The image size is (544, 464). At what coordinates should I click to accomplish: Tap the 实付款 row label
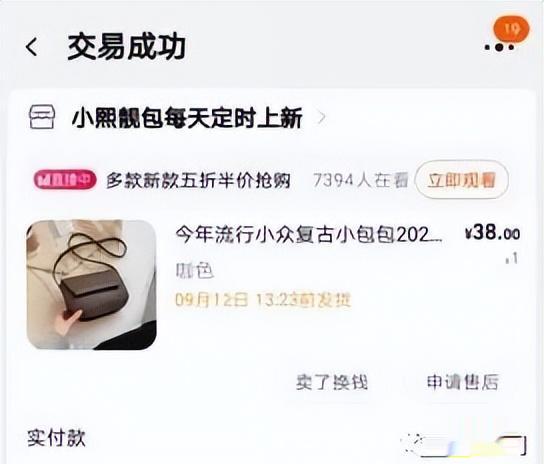(56, 438)
